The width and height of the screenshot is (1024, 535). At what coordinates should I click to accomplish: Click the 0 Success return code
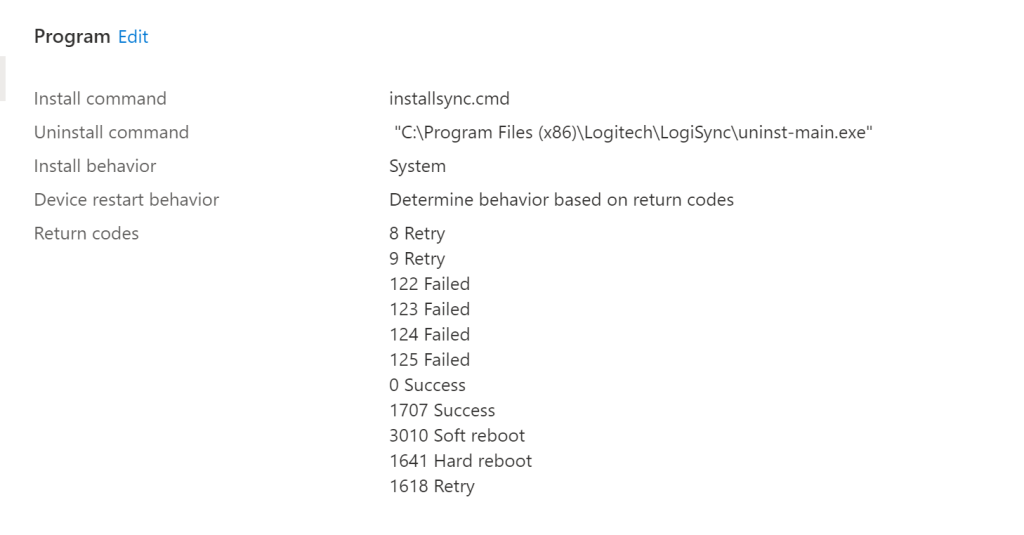pos(427,385)
